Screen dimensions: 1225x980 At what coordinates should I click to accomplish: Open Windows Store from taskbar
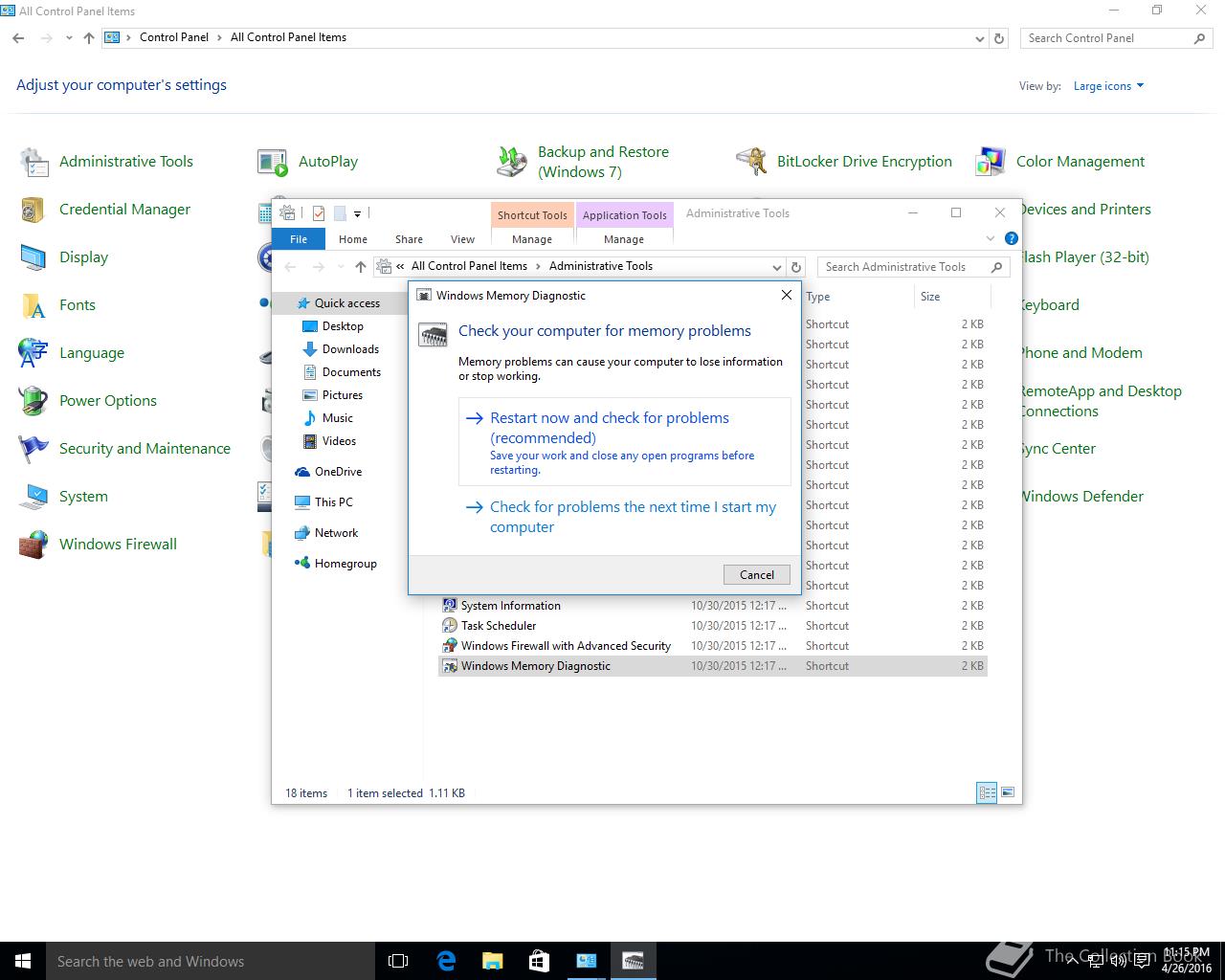point(539,961)
